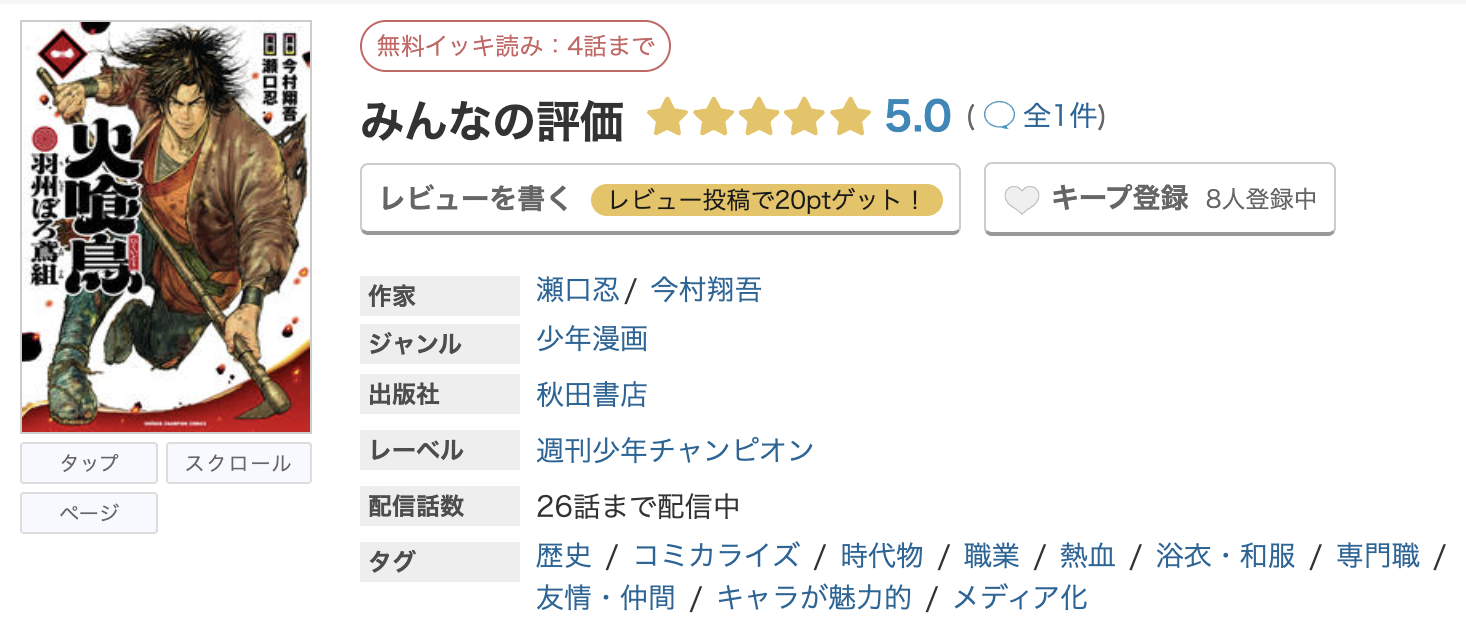Click the レビュー投稿で20ptゲット！ badge
The image size is (1466, 642).
tap(768, 200)
